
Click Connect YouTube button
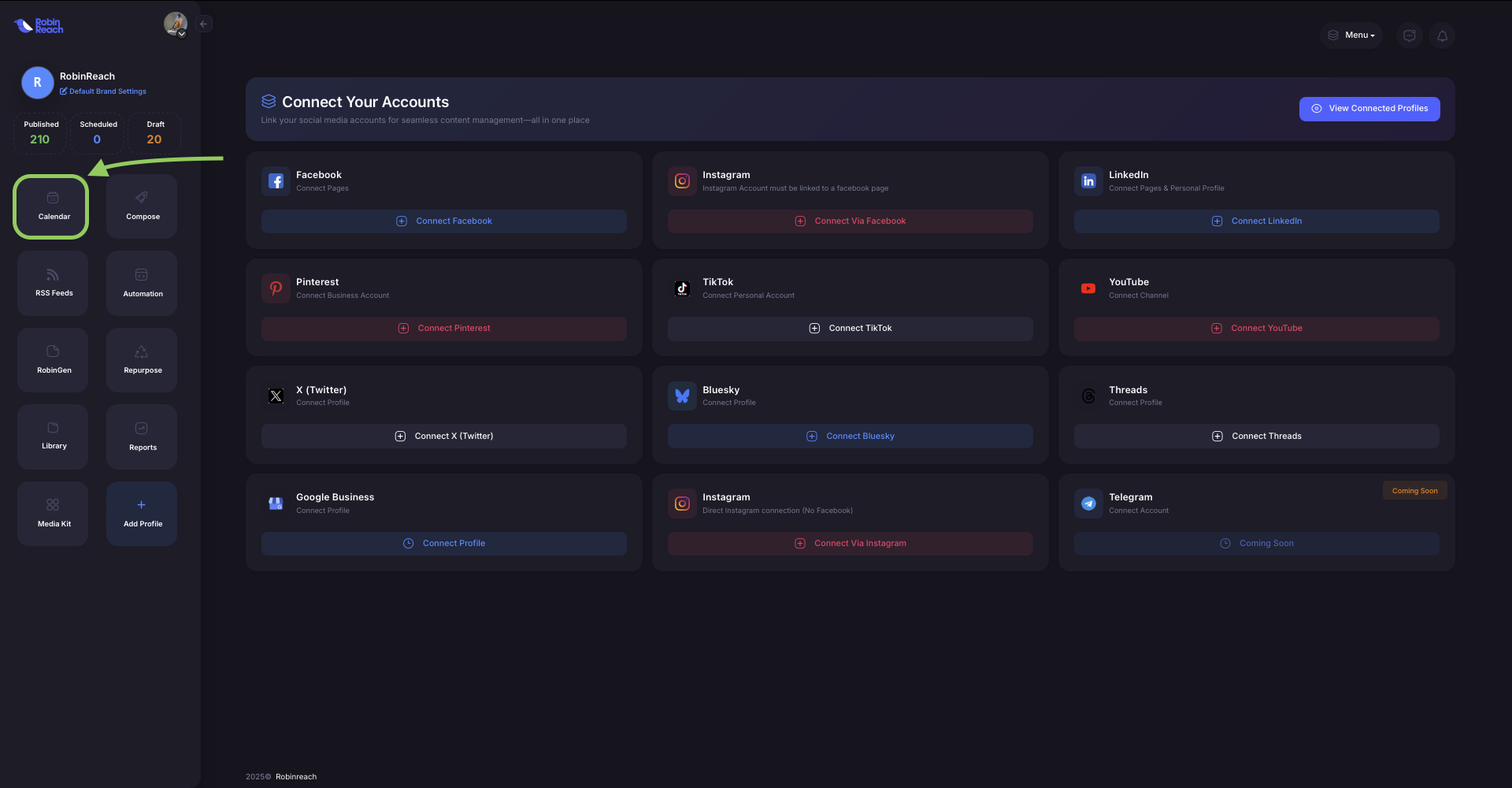1257,329
